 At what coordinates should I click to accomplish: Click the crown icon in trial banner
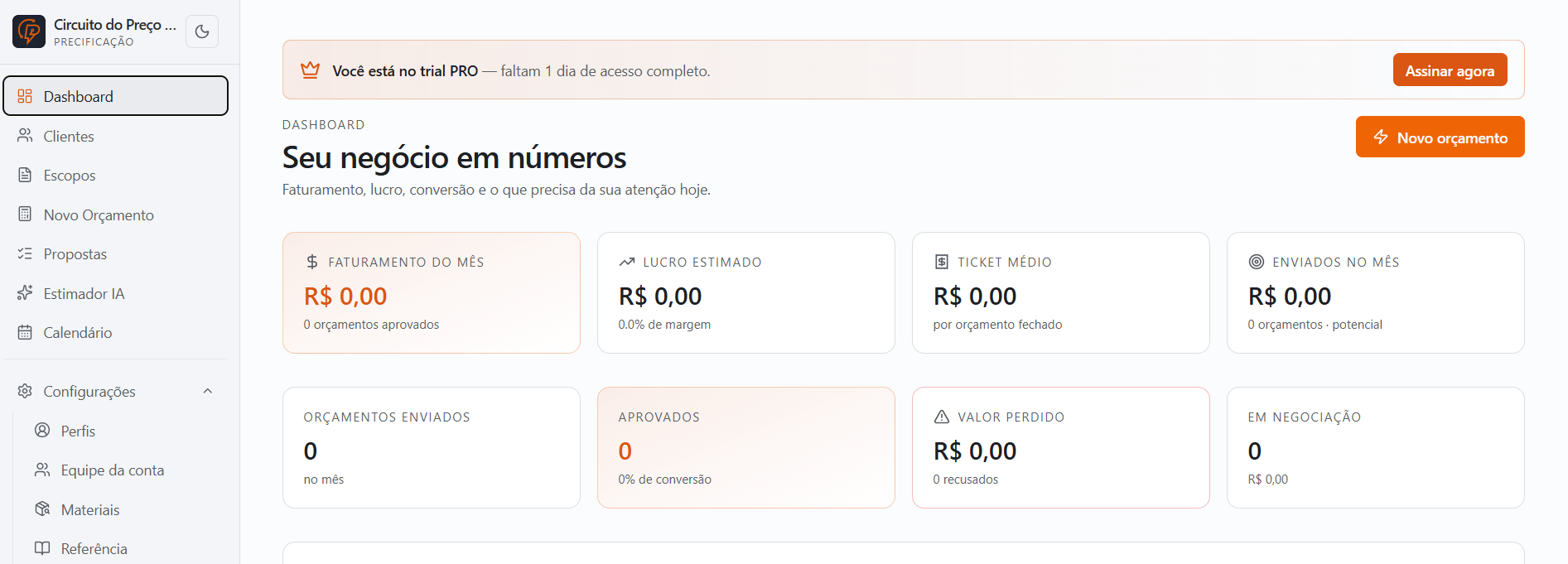coord(310,70)
